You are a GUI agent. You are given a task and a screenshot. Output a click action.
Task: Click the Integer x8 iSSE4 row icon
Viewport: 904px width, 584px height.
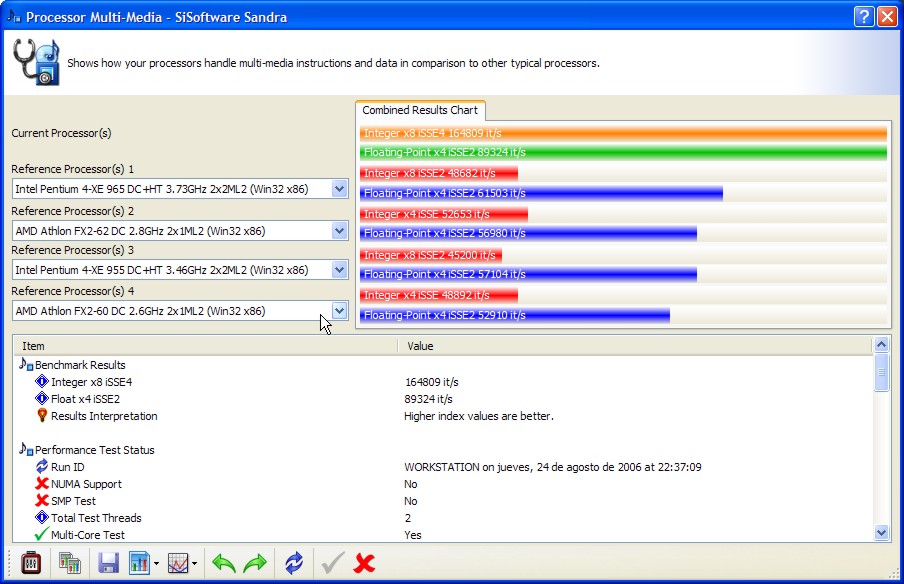42,381
